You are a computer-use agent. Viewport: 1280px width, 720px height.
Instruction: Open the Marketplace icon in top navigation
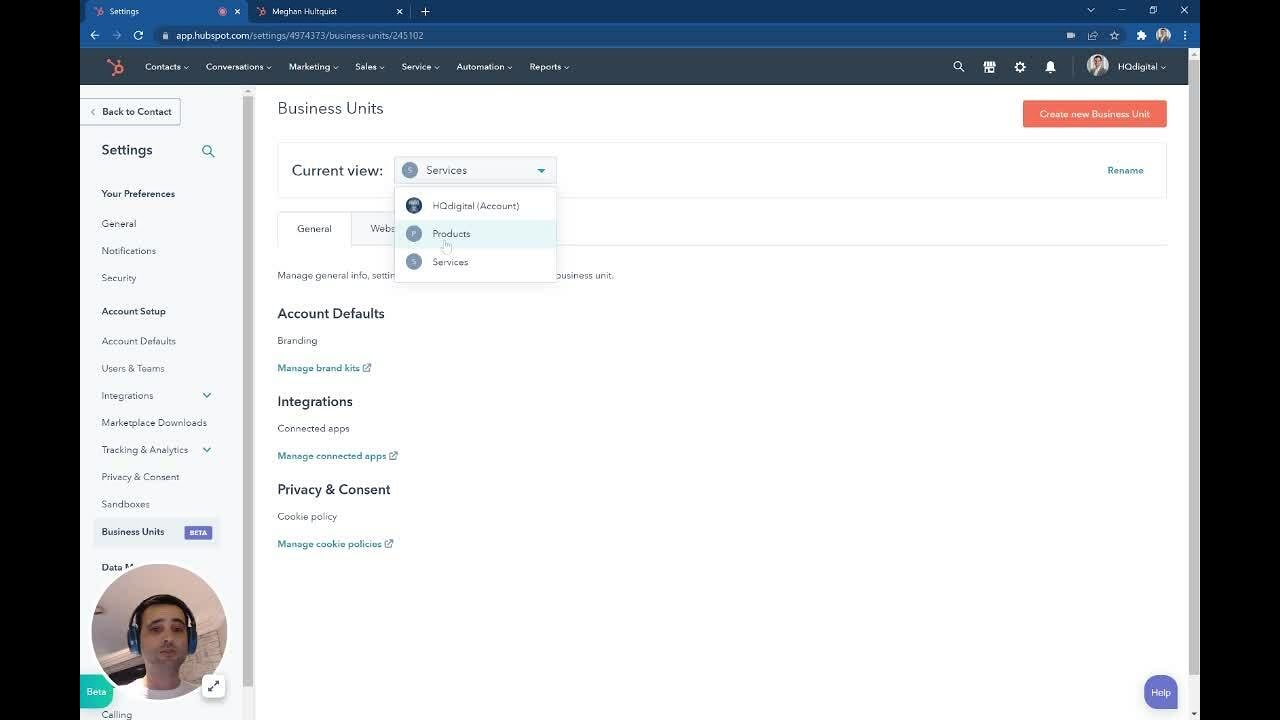tap(989, 67)
